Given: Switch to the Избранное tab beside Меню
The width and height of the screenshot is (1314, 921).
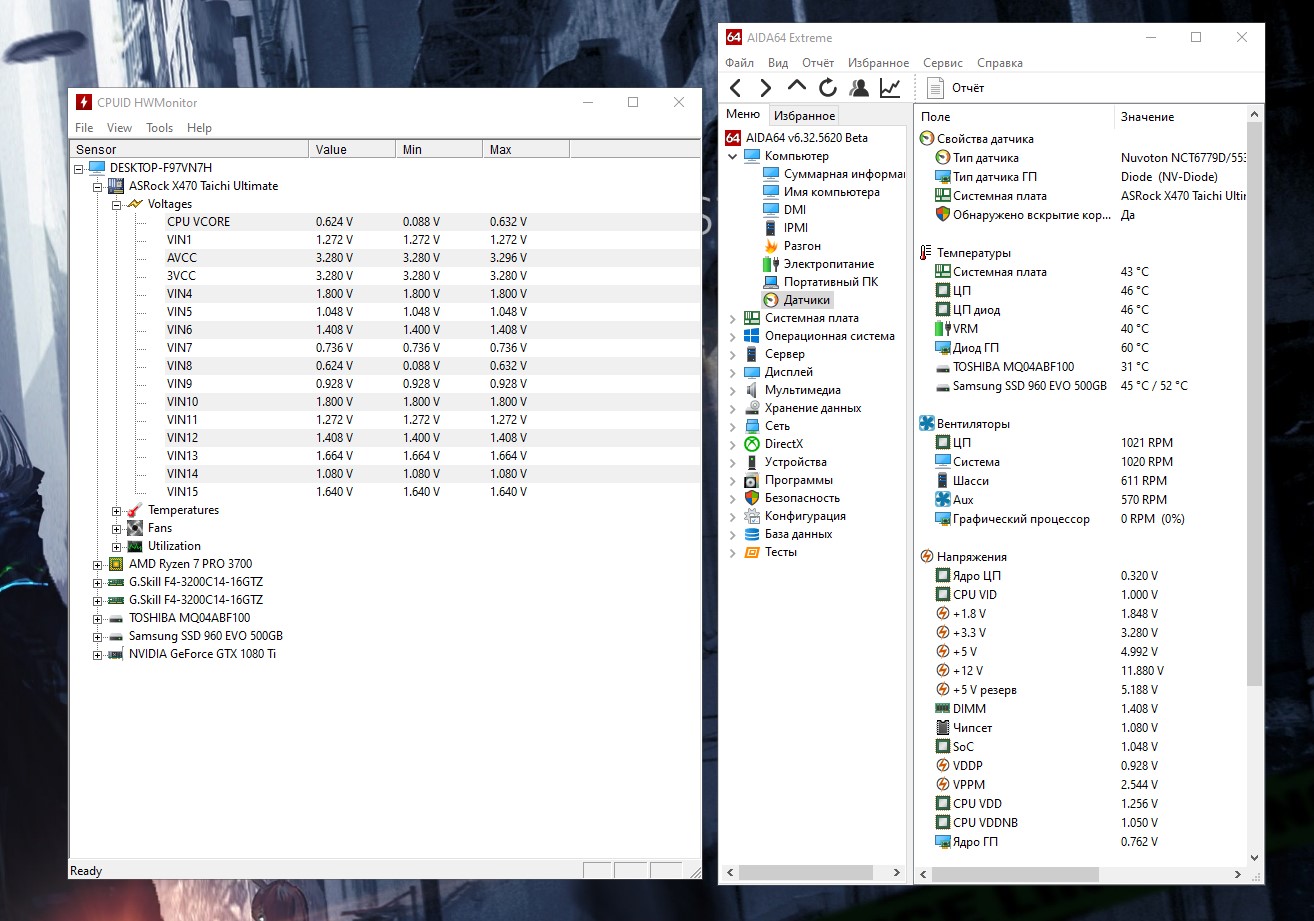Looking at the screenshot, I should coord(804,116).
